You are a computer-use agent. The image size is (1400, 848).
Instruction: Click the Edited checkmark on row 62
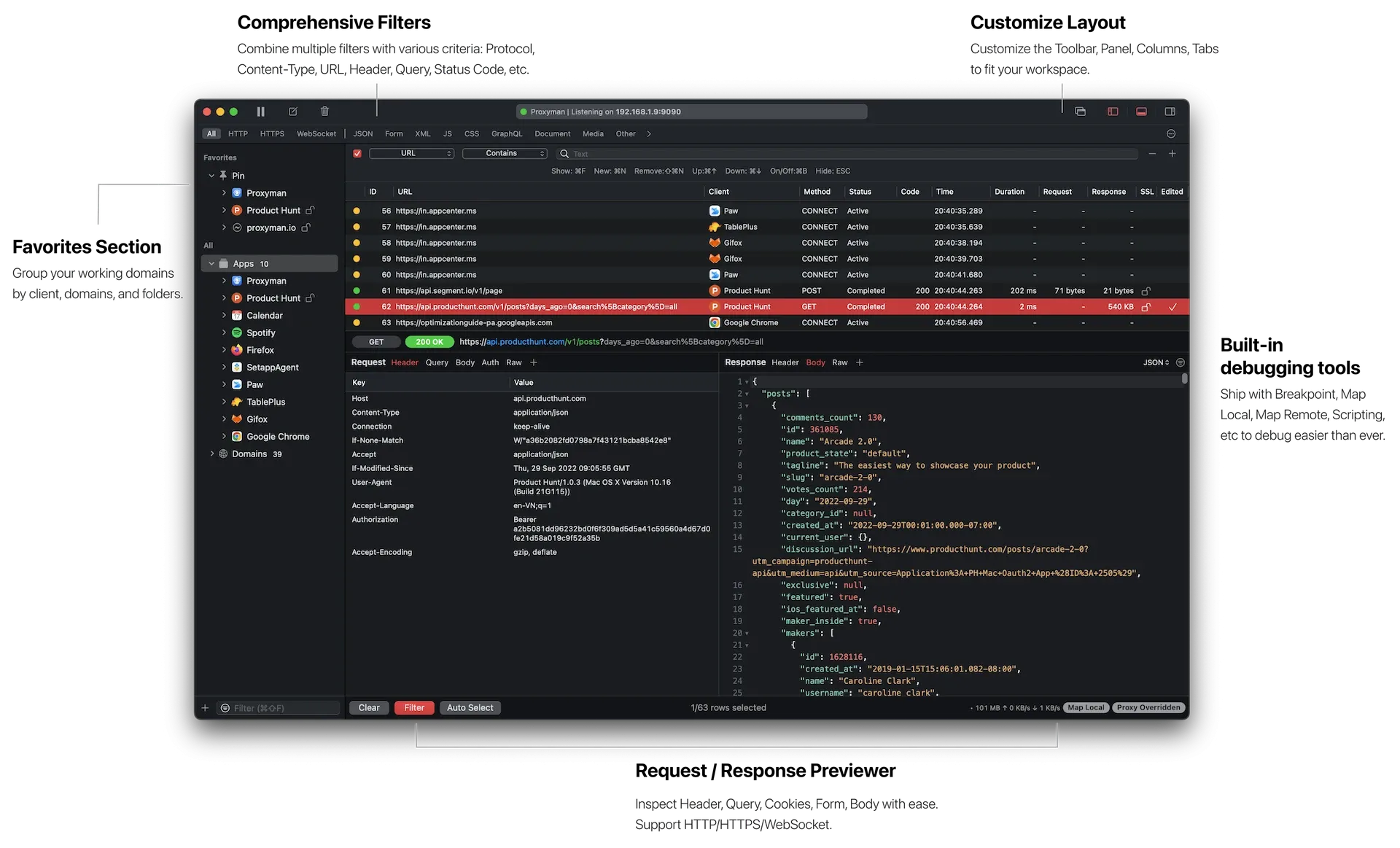[1172, 307]
